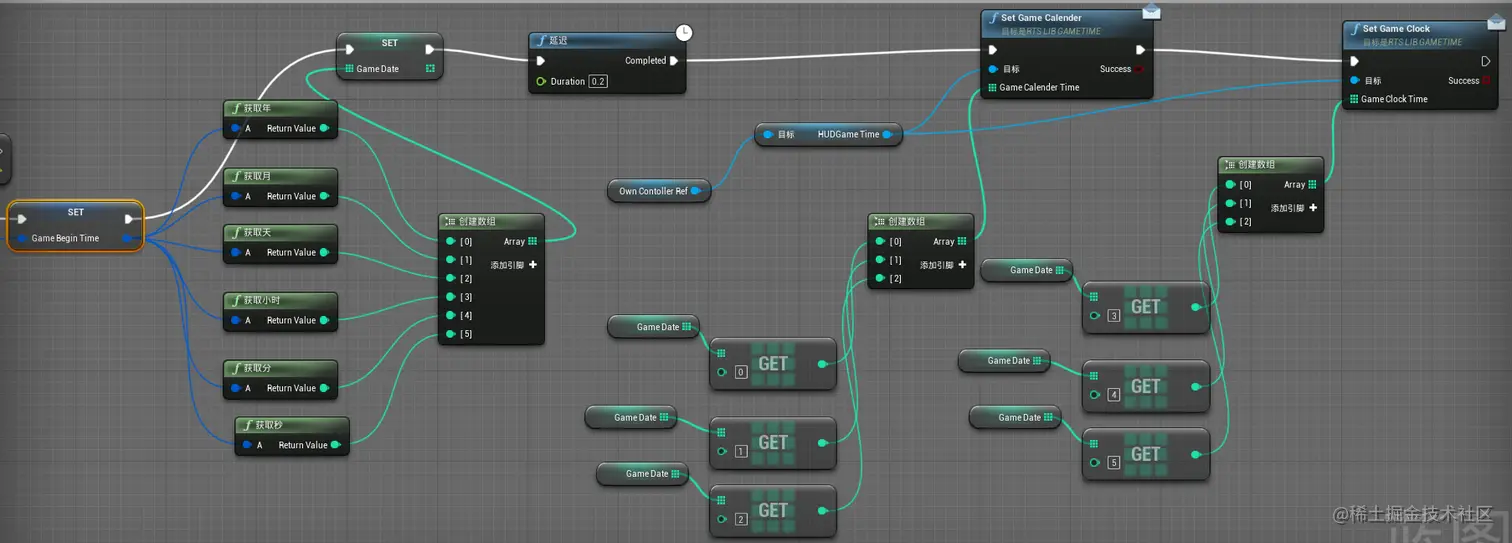The image size is (1512, 543).
Task: Click 目标 input pin on HUDGame Time node
Action: point(768,134)
